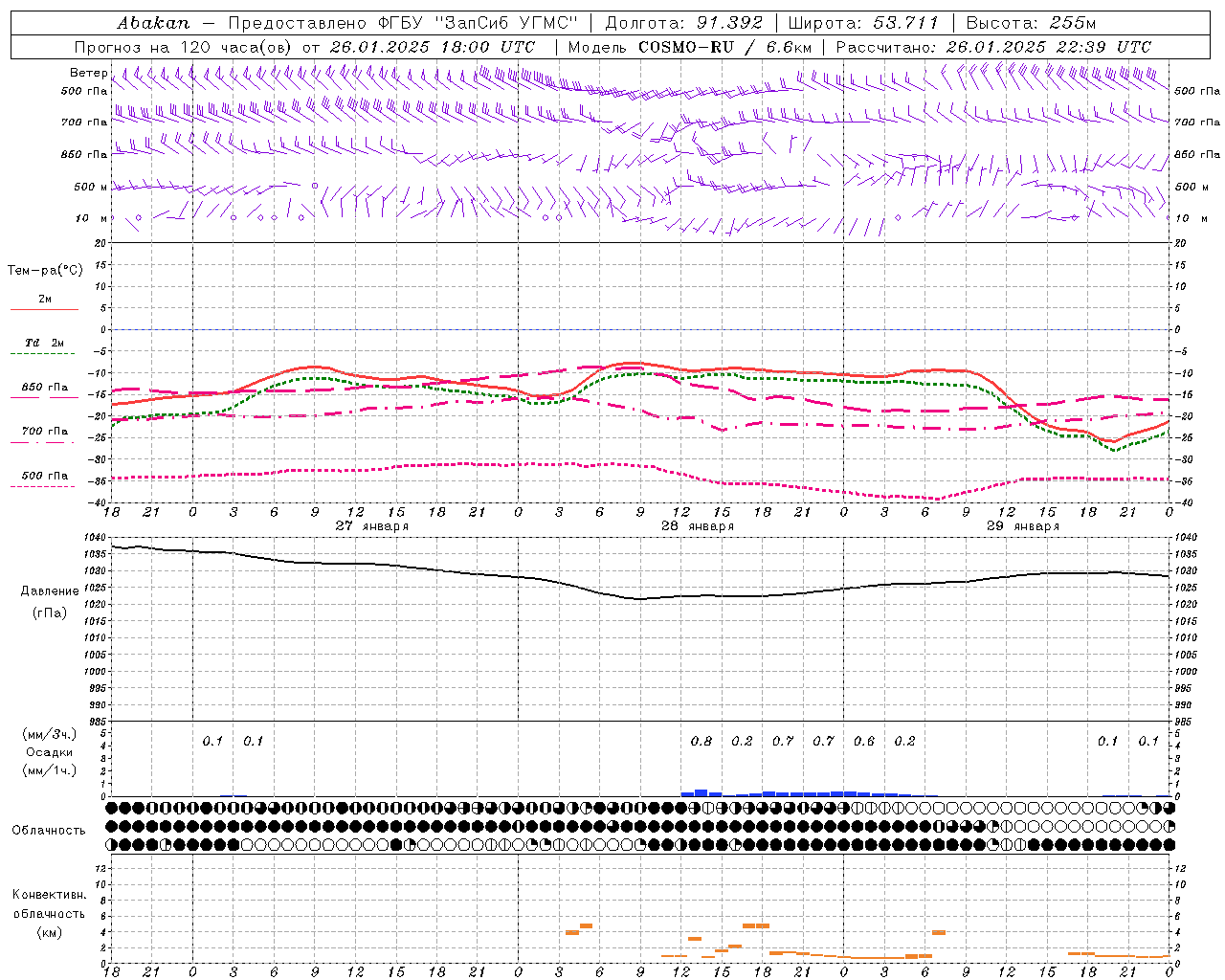Select the Осадки precipitation label

[50, 752]
